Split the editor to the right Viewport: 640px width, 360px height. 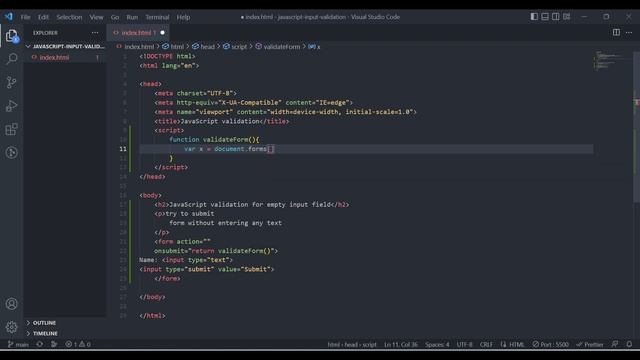(x=616, y=32)
